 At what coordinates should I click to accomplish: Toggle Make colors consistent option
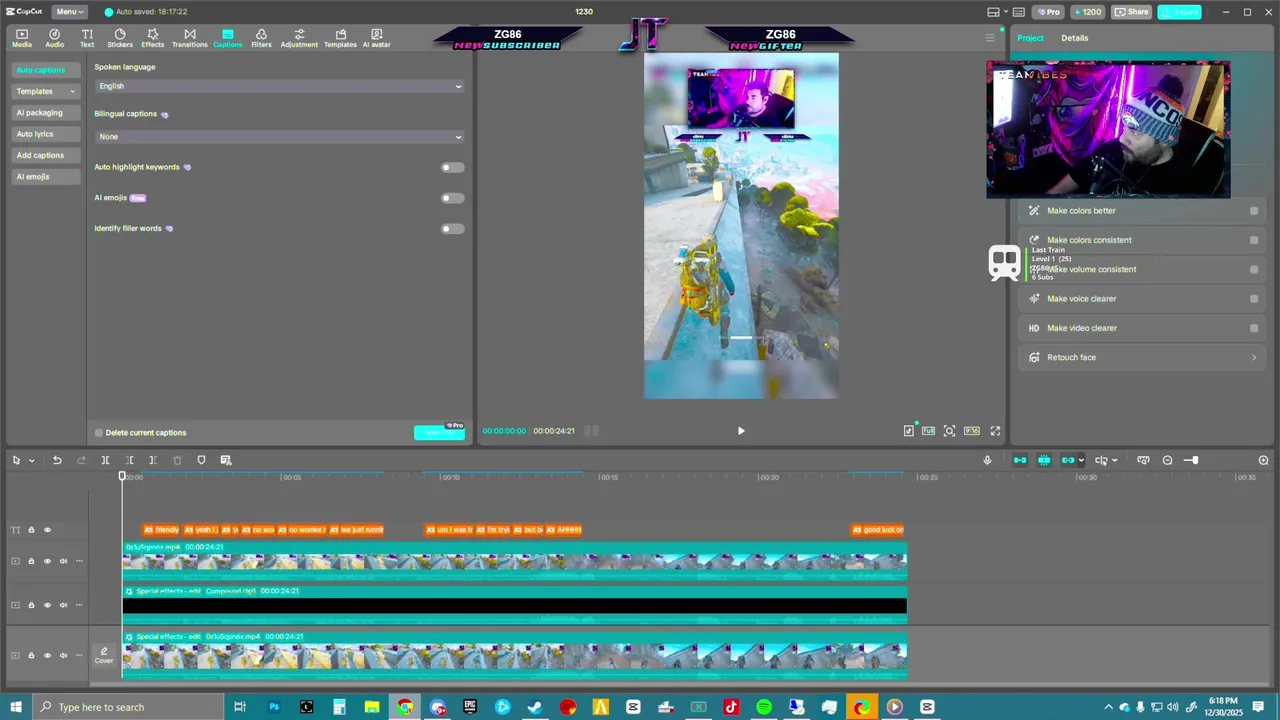tap(1254, 240)
